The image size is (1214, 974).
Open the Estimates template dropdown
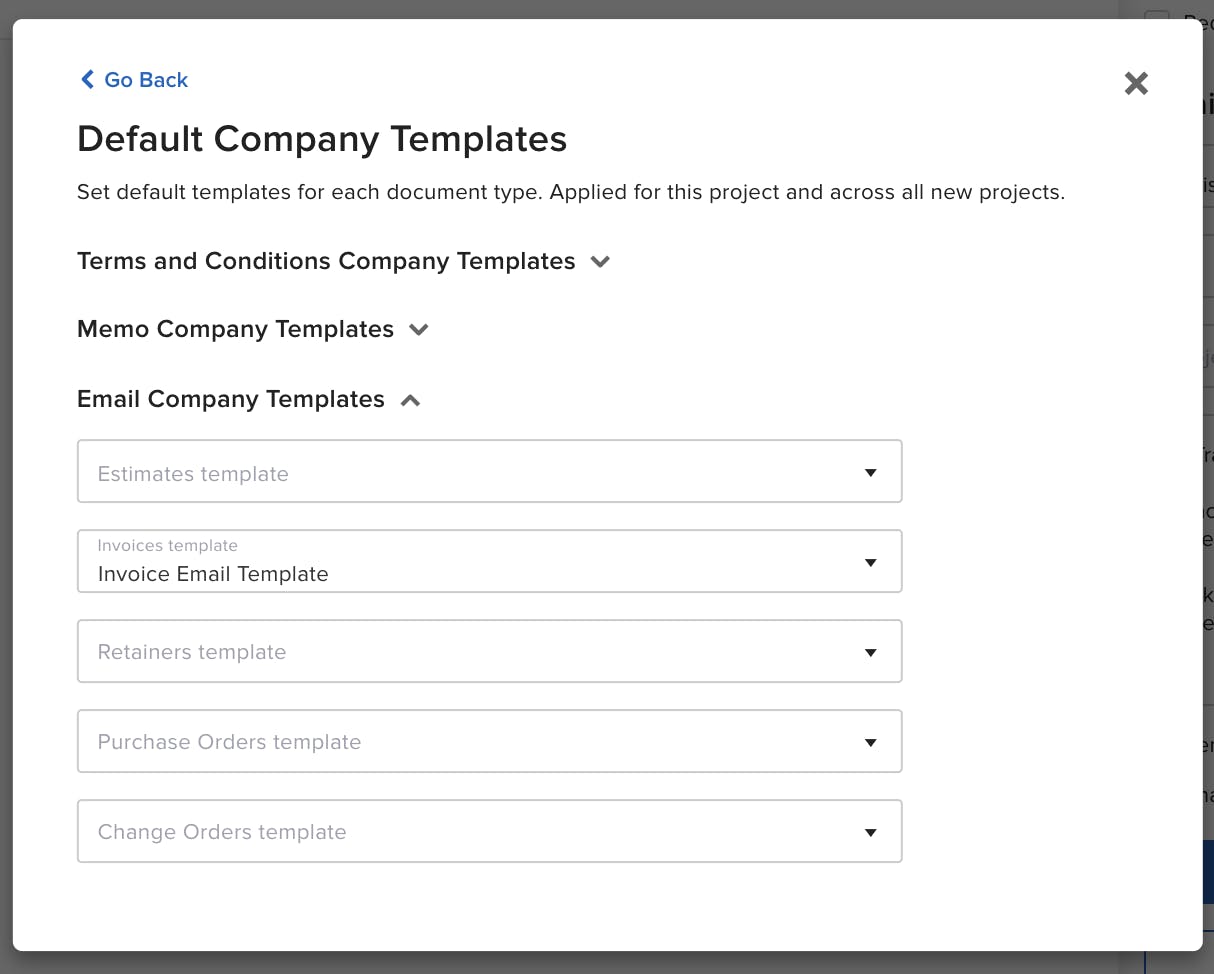tap(490, 471)
